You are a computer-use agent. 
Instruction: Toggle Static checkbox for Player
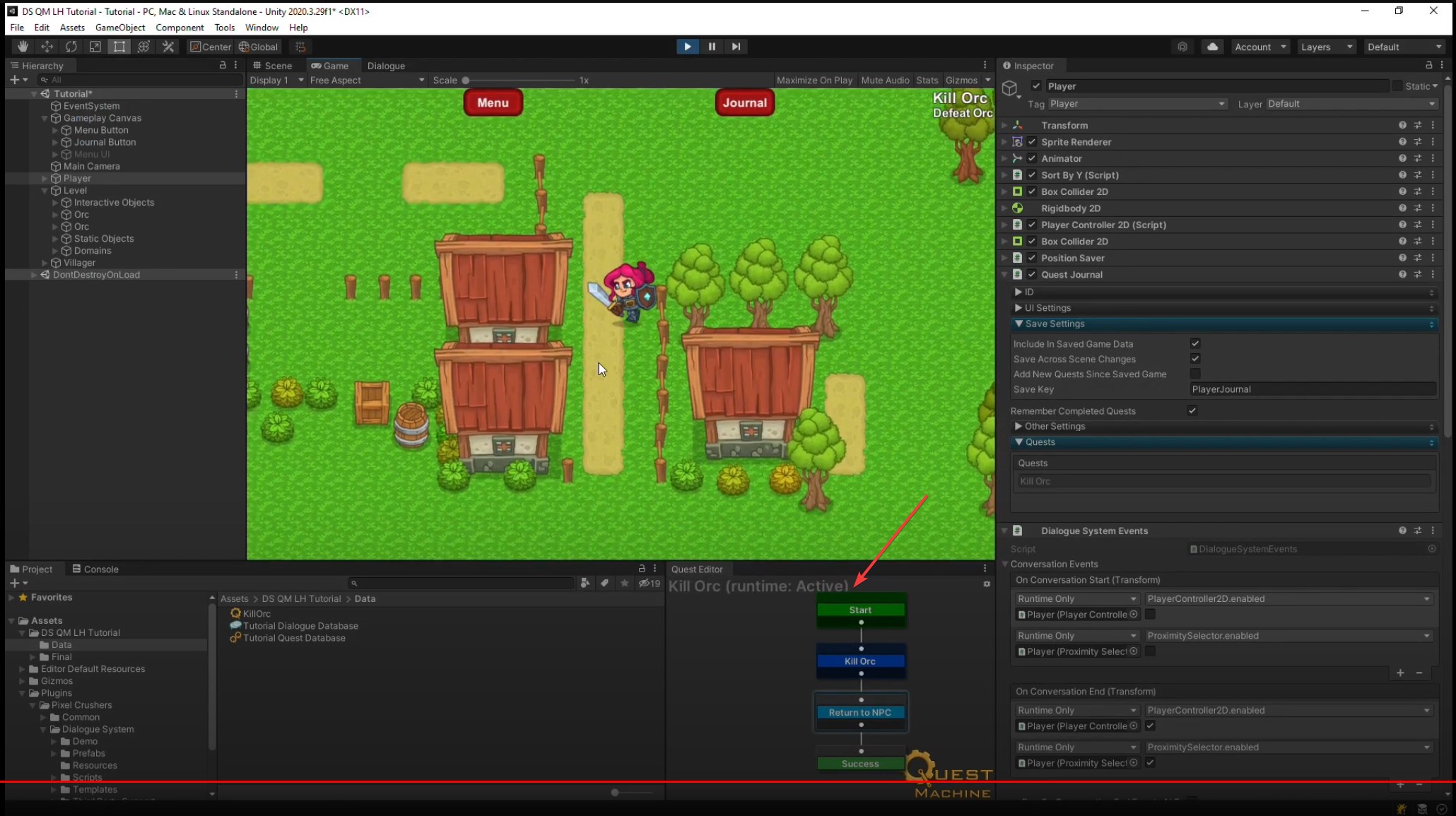point(1397,85)
